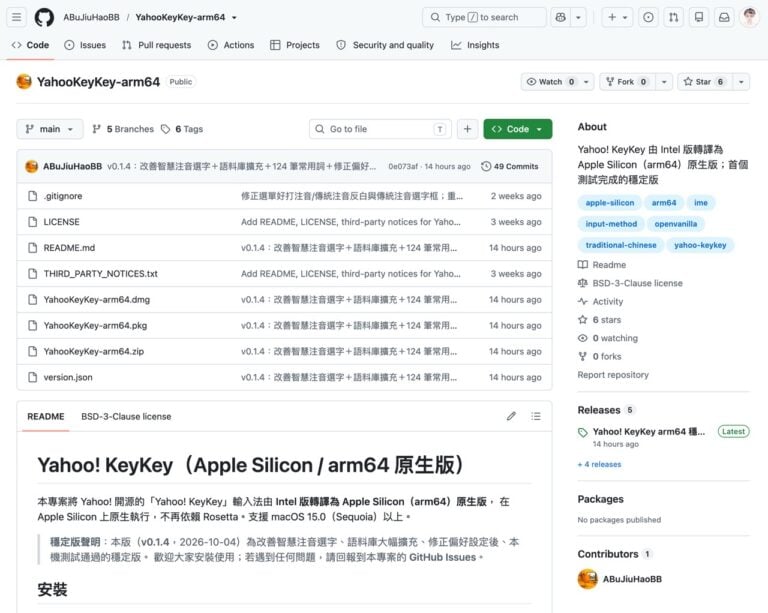Switch to the Insights tab
The image size is (768, 613).
coord(475,45)
